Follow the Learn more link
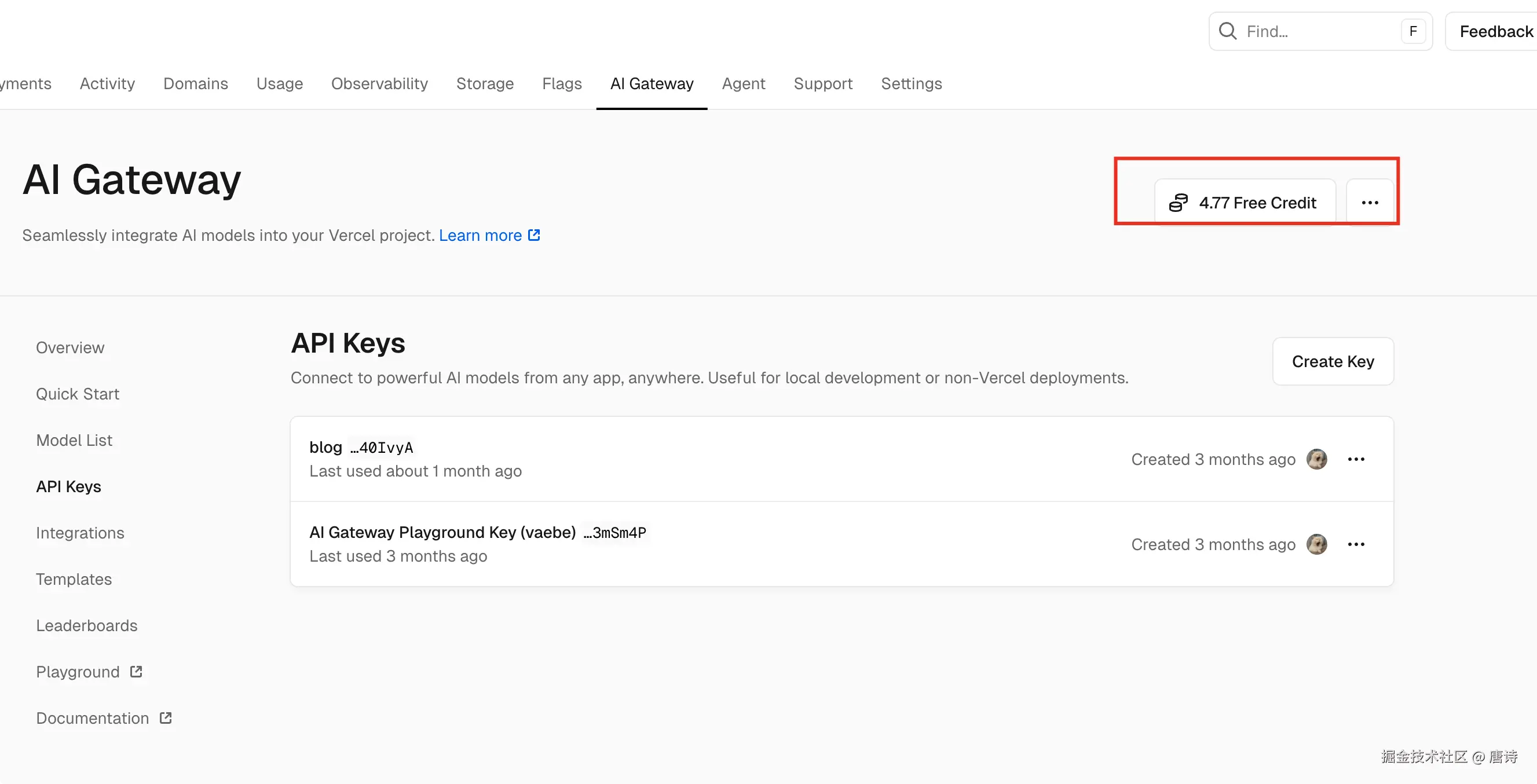Screen dimensions: 1537x784 pos(480,235)
